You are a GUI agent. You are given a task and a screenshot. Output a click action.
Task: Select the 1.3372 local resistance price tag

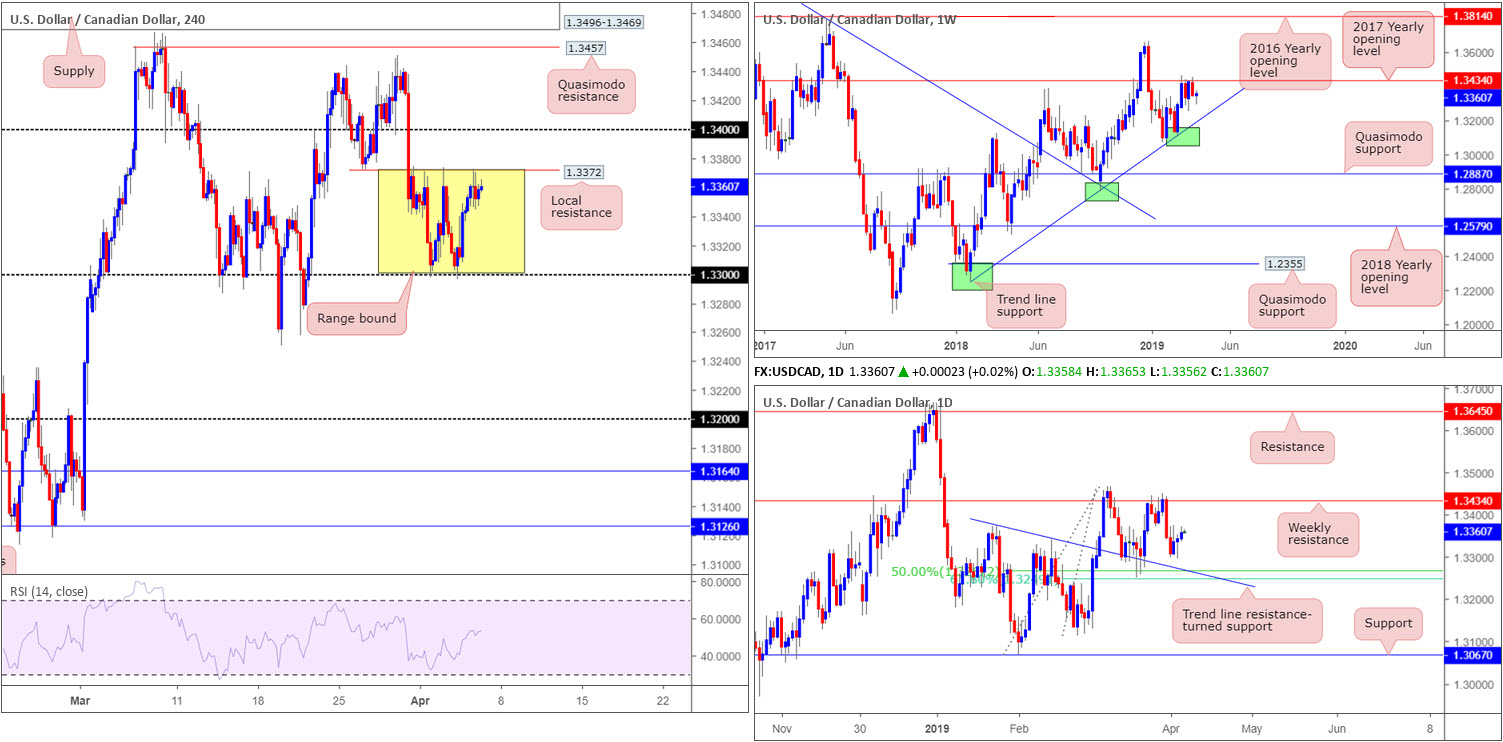(x=584, y=172)
